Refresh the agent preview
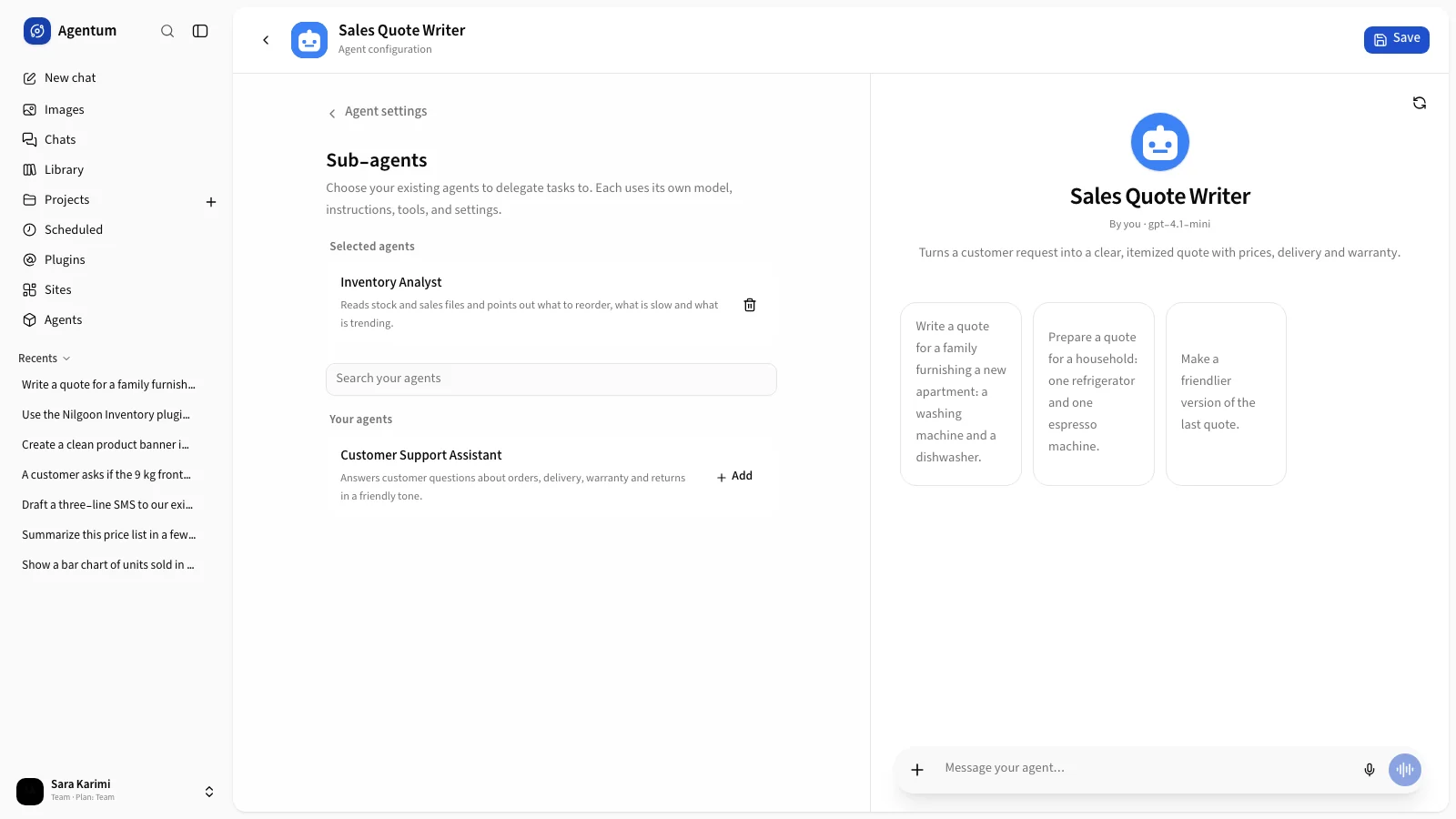Viewport: 1456px width, 819px height. click(1420, 103)
